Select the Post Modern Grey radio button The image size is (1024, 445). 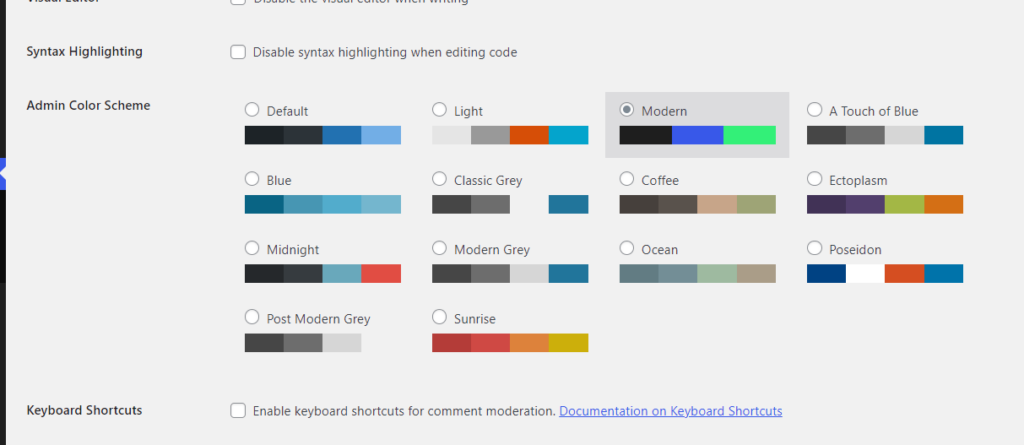251,317
